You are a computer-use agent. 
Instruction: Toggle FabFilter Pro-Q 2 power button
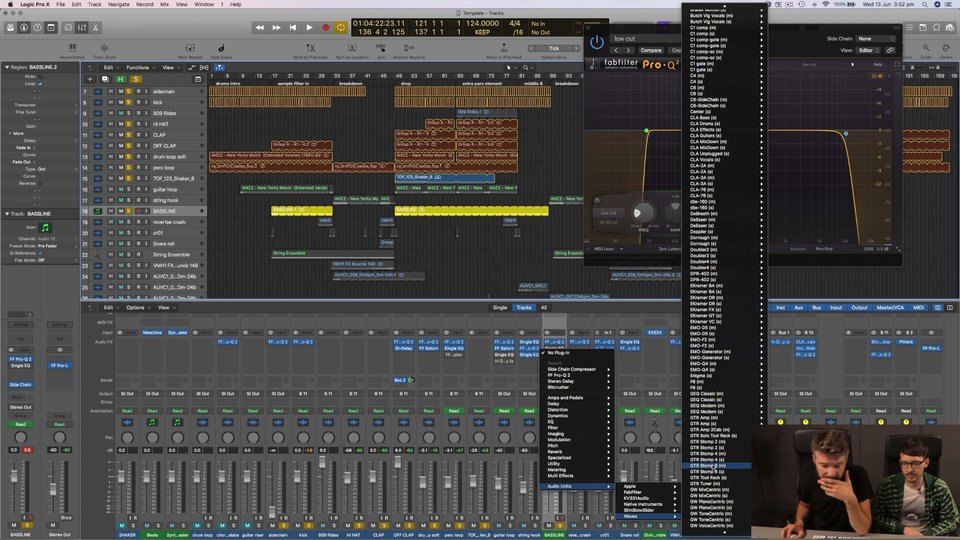(x=596, y=42)
